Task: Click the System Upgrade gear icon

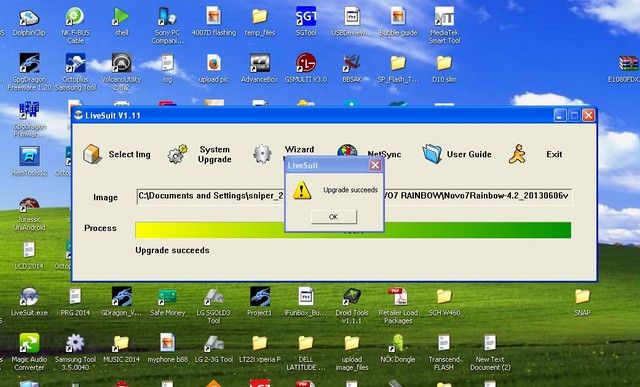Action: (x=178, y=154)
